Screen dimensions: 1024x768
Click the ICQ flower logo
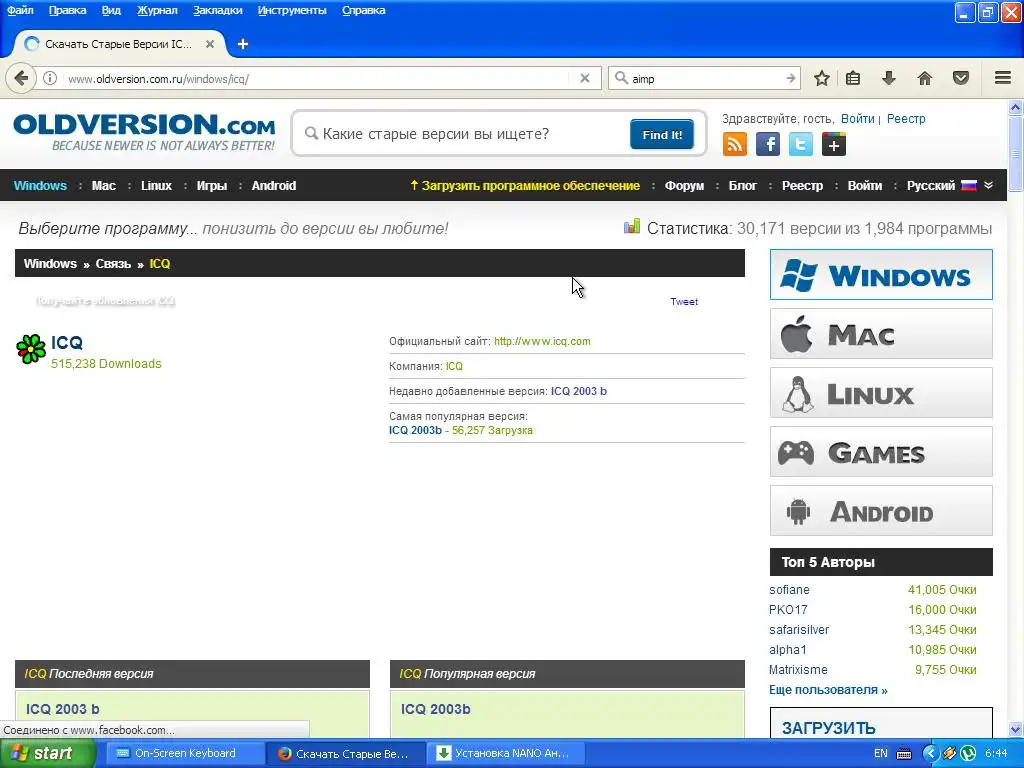click(x=31, y=349)
